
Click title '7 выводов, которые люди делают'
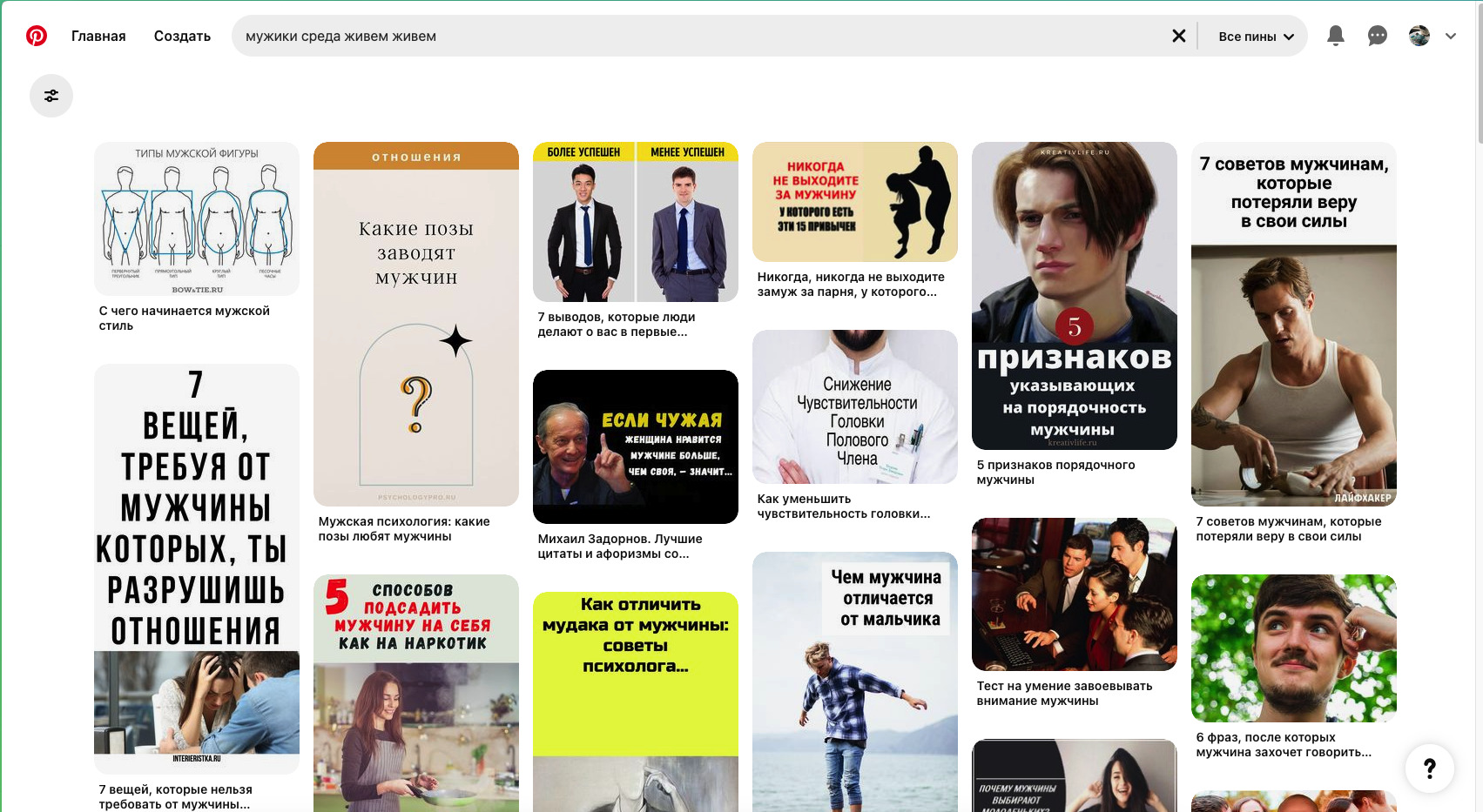pos(617,325)
